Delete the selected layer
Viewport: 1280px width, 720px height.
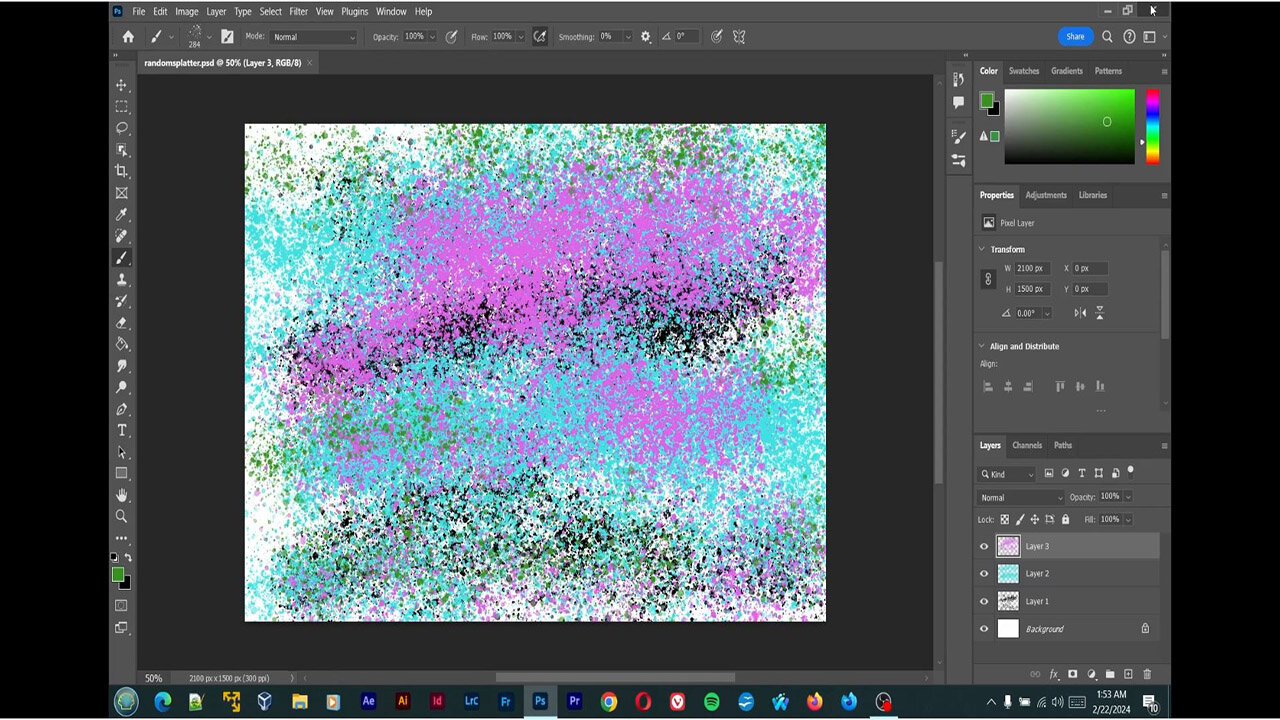coord(1147,675)
